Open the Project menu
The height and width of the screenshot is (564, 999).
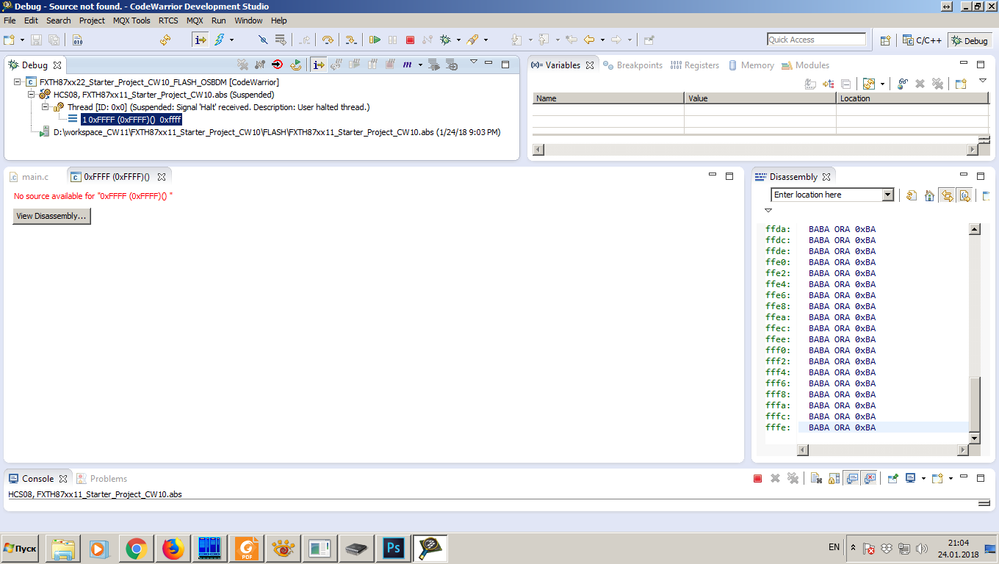(x=92, y=20)
